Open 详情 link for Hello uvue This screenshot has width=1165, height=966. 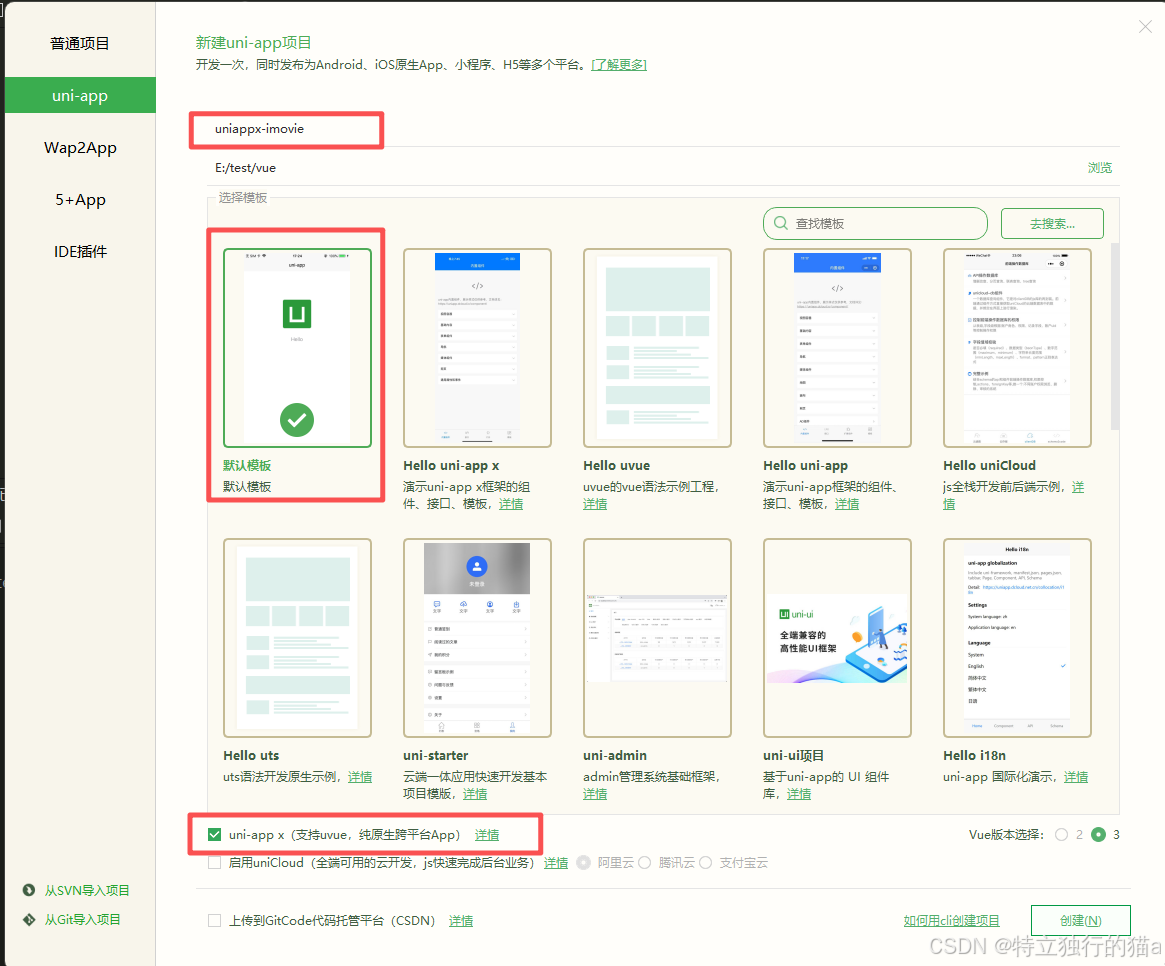(x=595, y=504)
